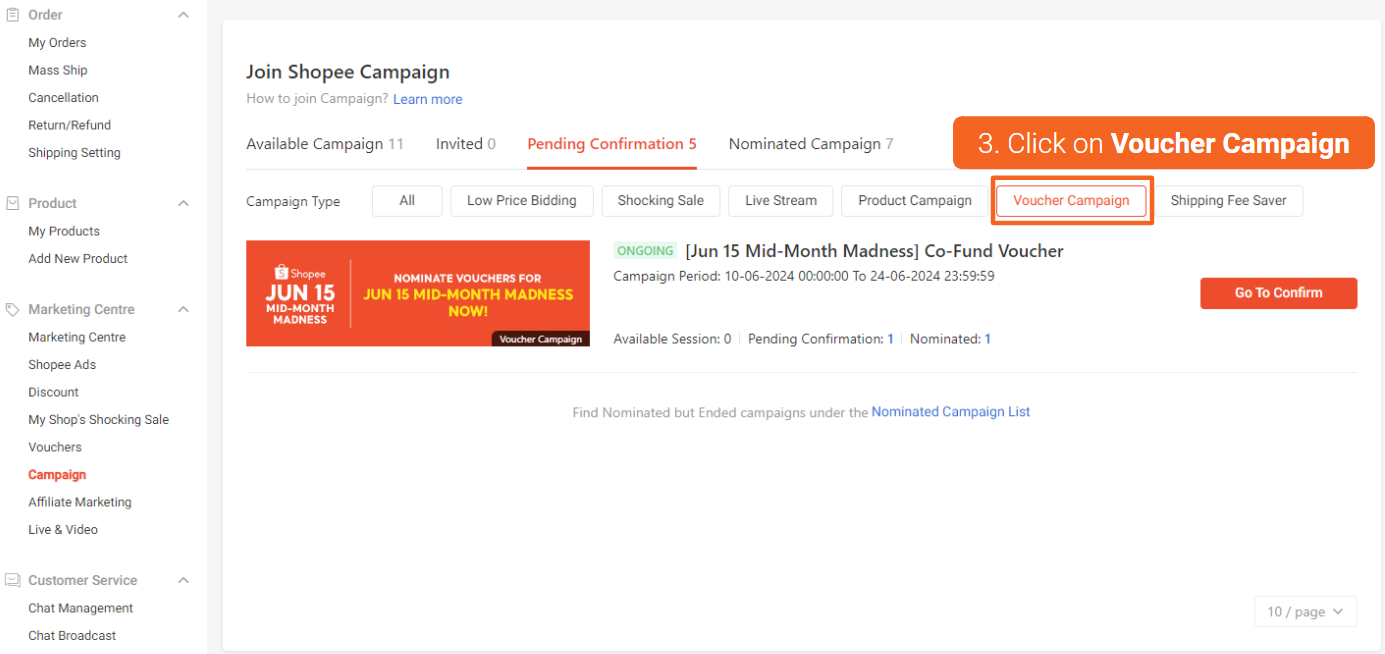Click the Marketing Centre tag icon
The image size is (1385, 654).
coord(13,310)
